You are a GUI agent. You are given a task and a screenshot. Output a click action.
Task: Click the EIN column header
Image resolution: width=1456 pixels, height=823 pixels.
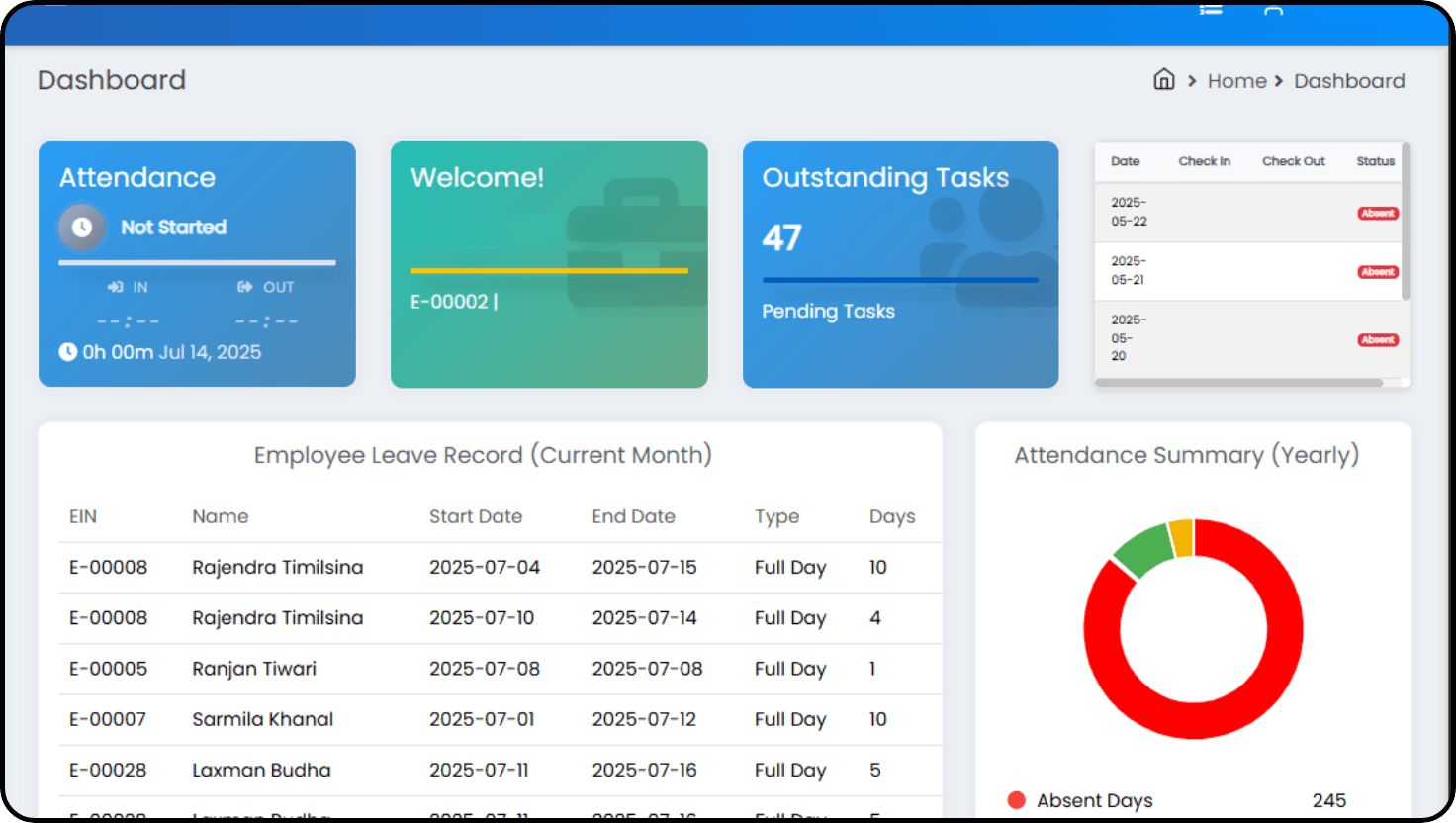83,516
